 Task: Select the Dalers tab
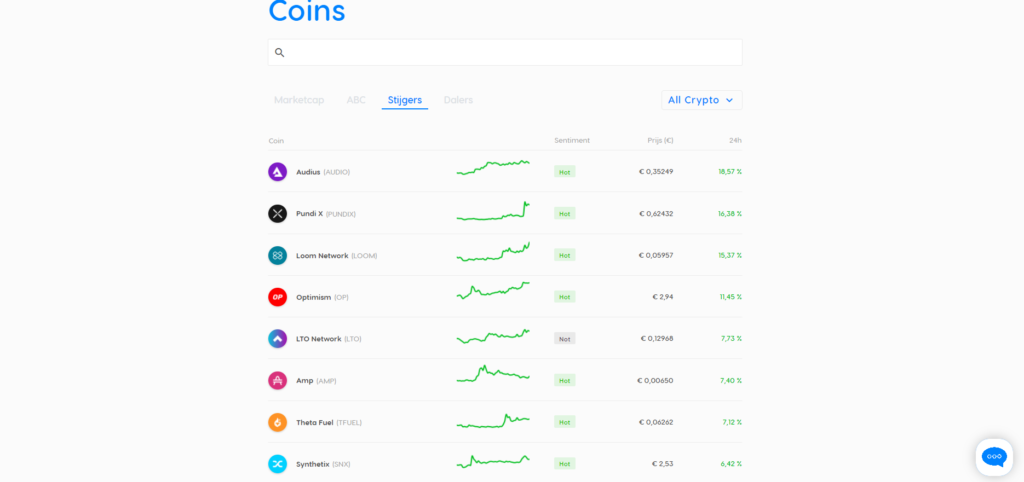[x=458, y=100]
